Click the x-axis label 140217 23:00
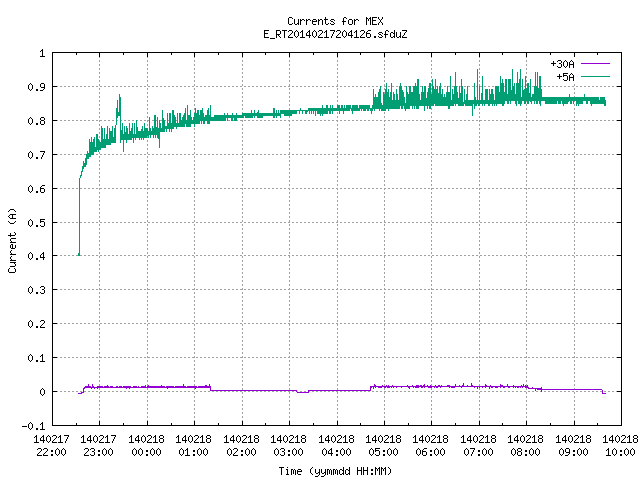The width and height of the screenshot is (640, 480). click(98, 446)
